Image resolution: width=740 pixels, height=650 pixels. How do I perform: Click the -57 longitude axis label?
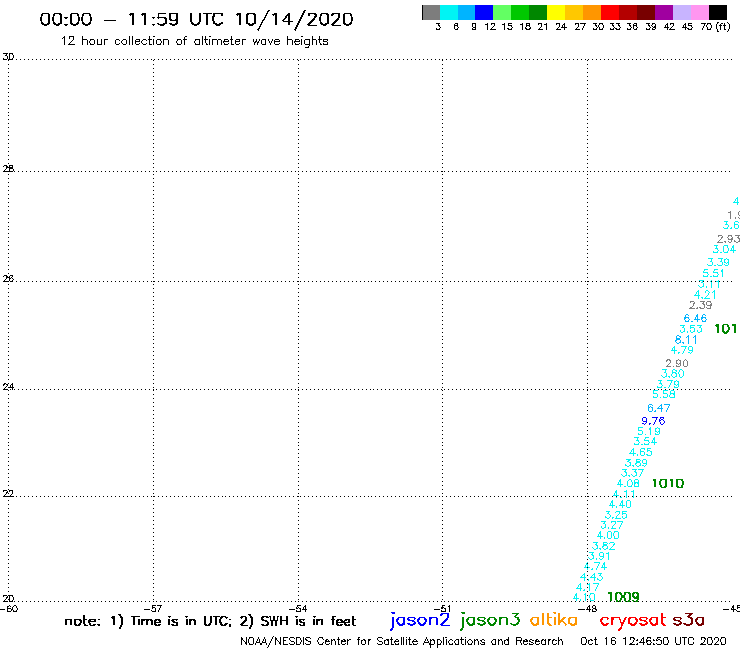153,609
